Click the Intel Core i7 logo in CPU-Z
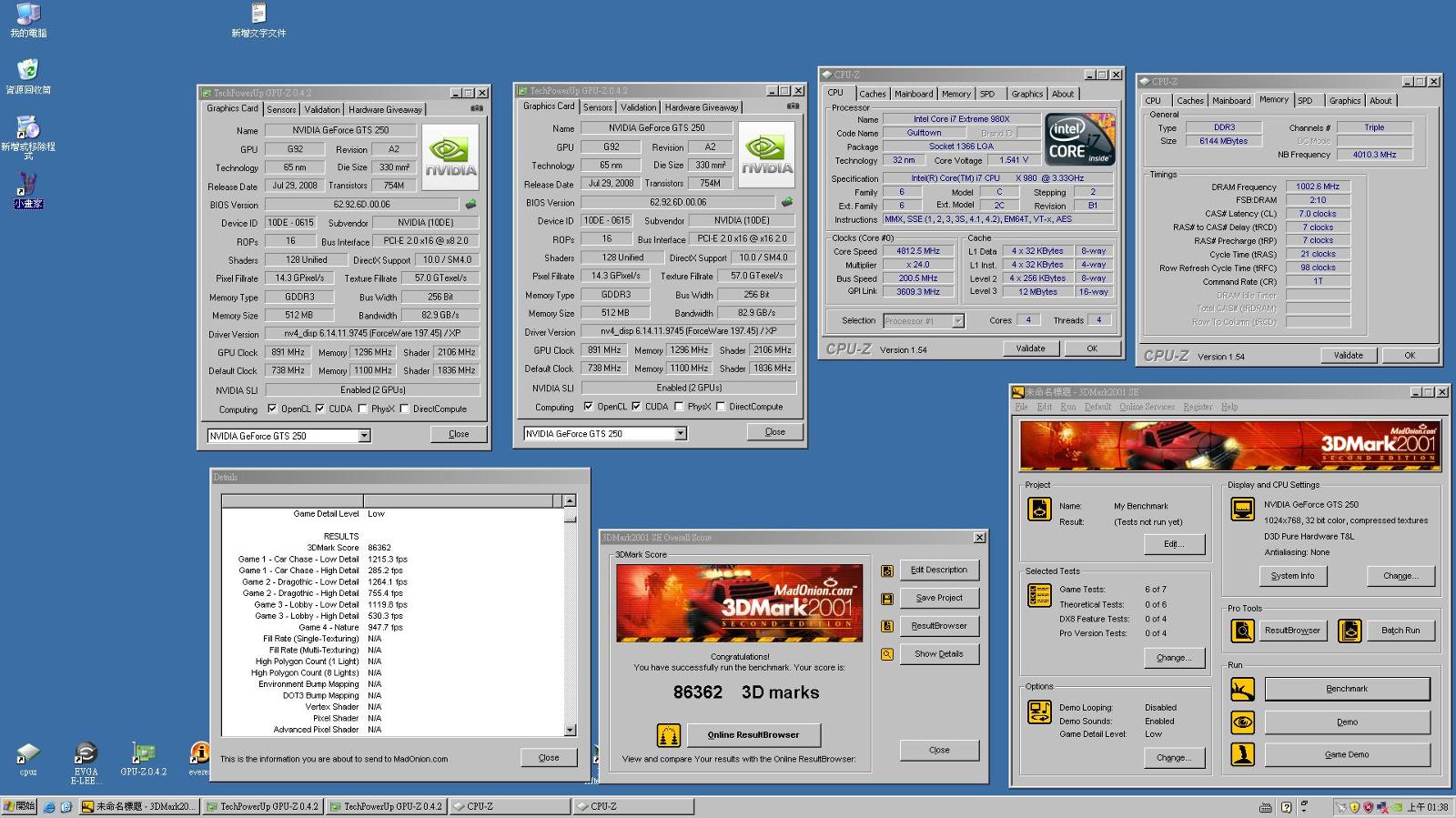Viewport: 1456px width, 818px height. tap(1079, 138)
